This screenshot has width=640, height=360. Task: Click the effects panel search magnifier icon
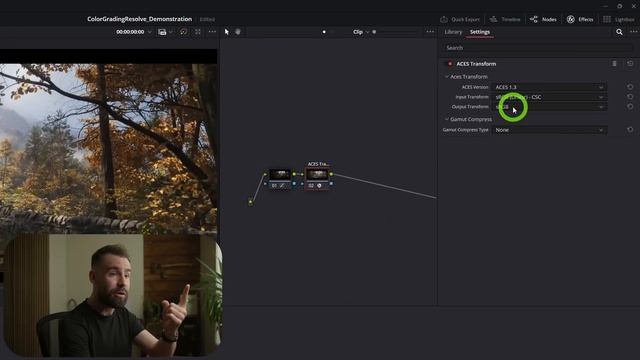coord(619,32)
